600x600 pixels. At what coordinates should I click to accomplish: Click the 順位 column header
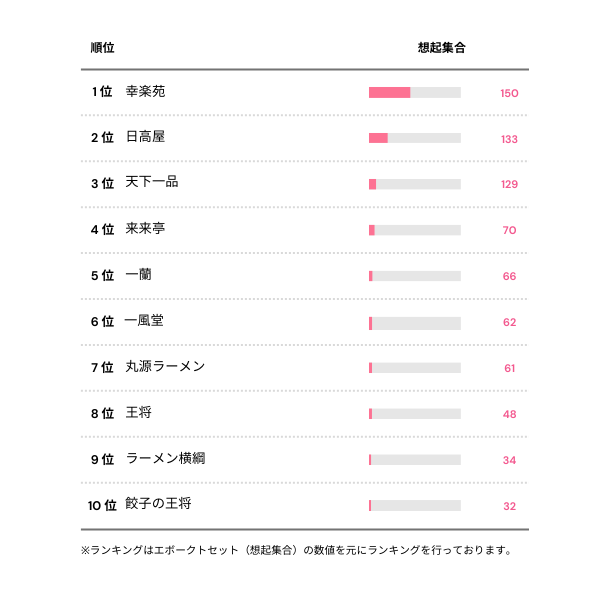(101, 47)
